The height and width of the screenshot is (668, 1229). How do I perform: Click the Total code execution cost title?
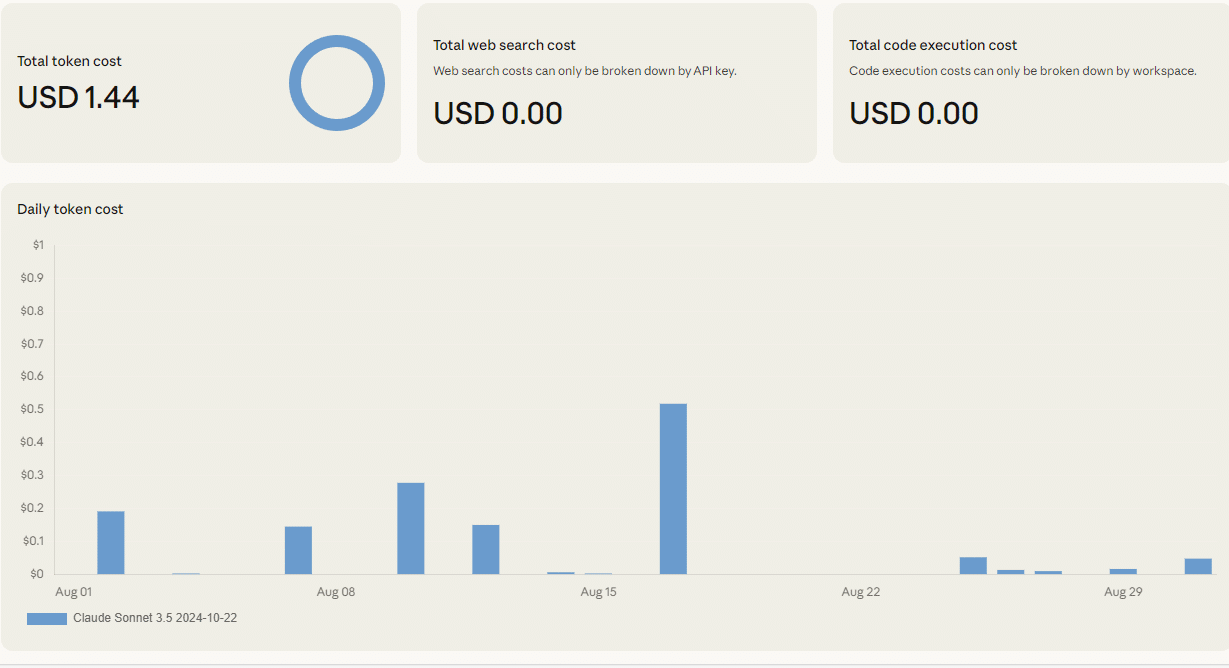pos(933,45)
